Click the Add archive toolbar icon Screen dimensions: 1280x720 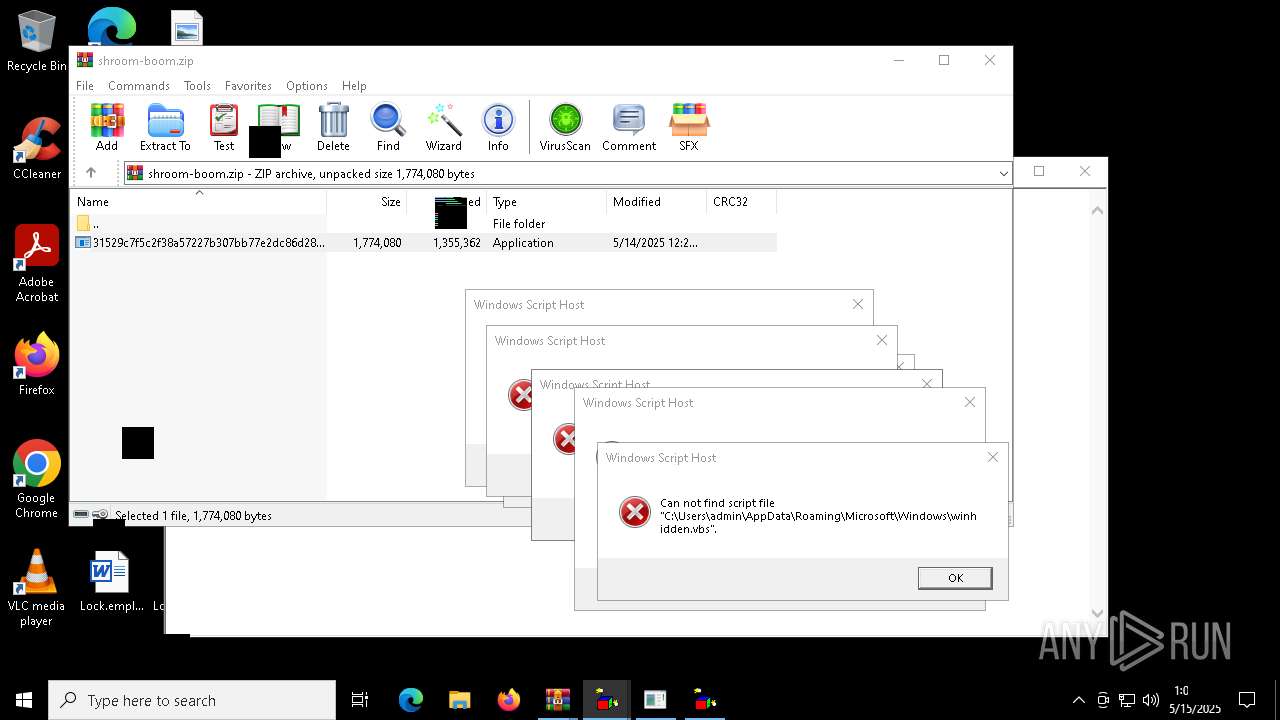point(107,127)
